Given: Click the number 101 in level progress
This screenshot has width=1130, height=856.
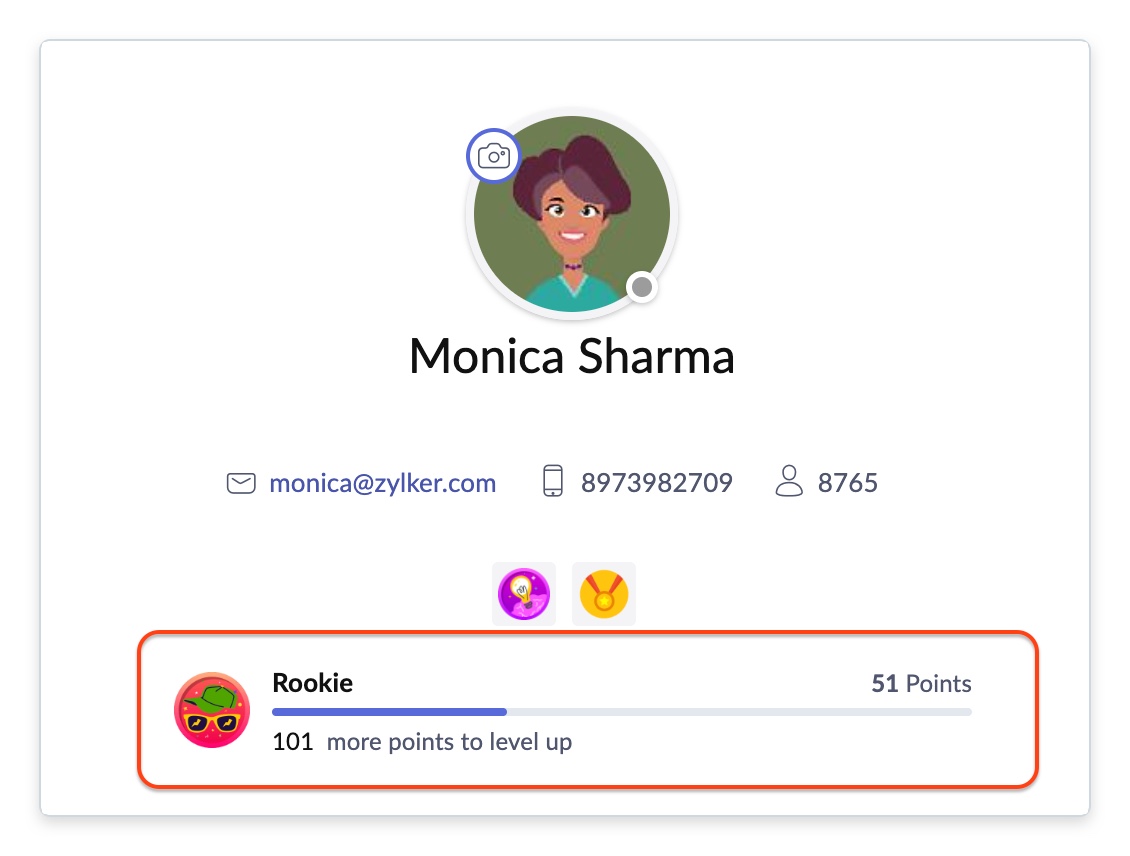Looking at the screenshot, I should [x=293, y=741].
